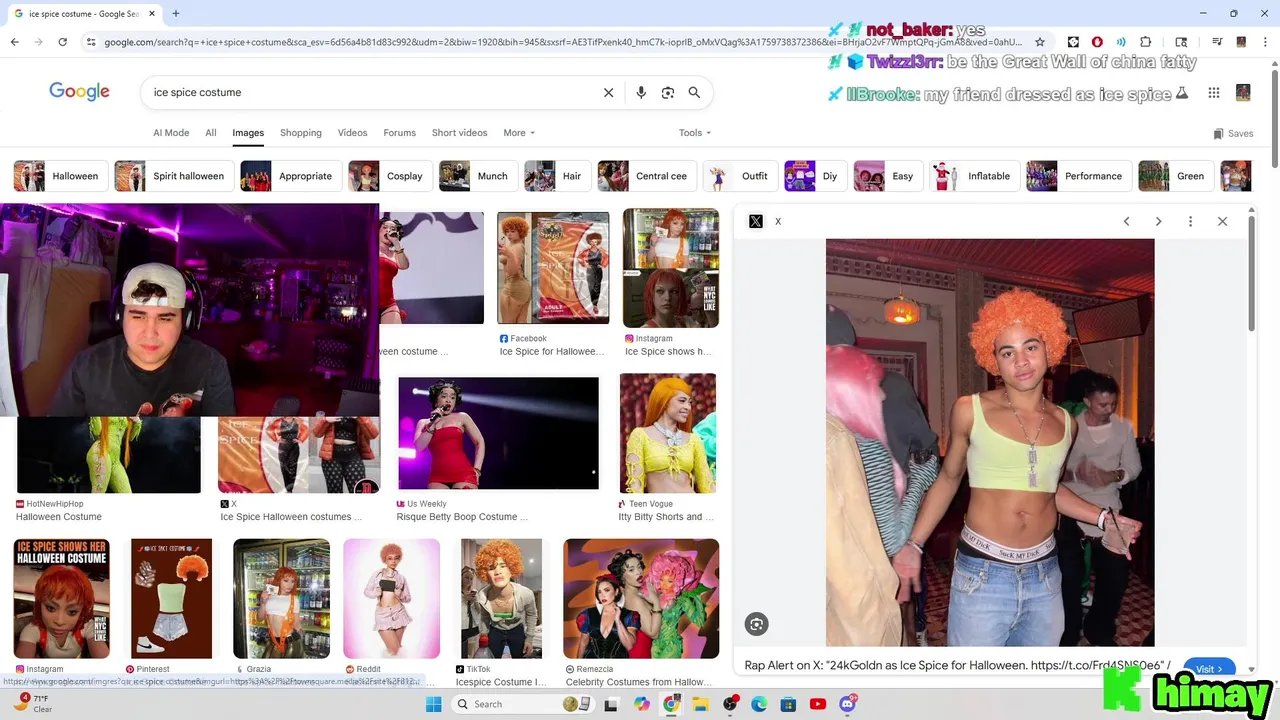
Task: Start voice search with the microphone
Action: (x=641, y=92)
